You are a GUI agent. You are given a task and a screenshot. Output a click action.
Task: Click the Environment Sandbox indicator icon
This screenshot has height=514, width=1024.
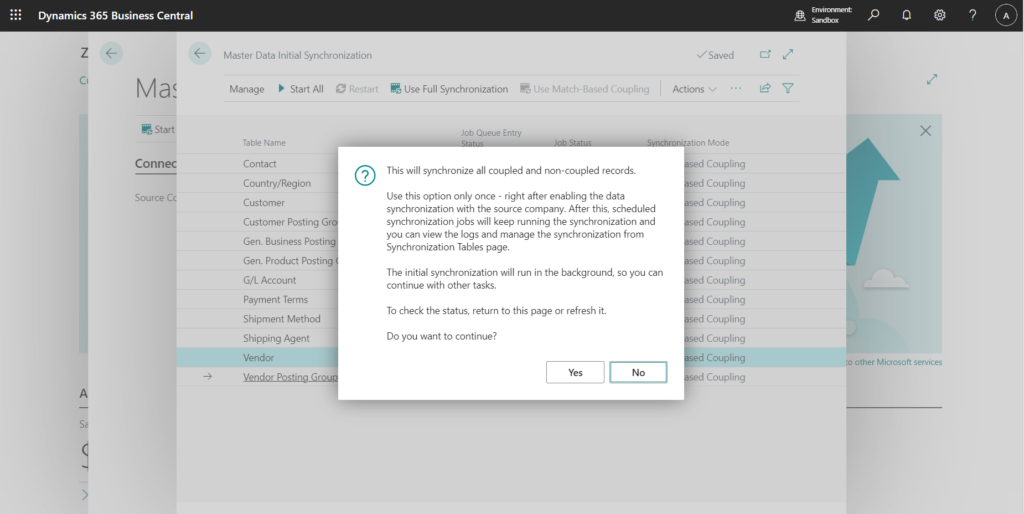click(799, 15)
